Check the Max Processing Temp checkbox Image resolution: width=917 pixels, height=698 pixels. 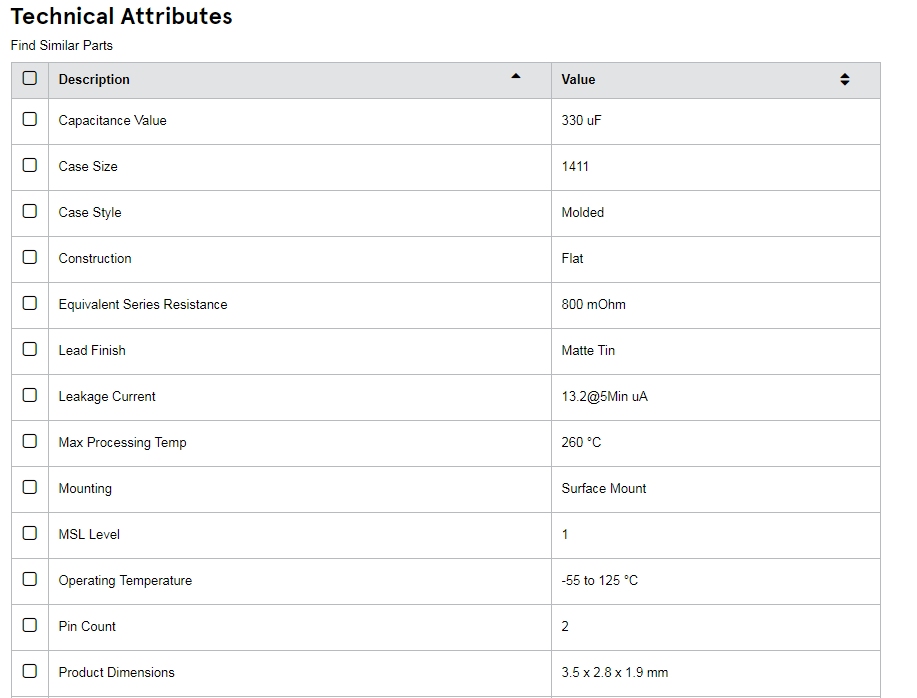(29, 441)
